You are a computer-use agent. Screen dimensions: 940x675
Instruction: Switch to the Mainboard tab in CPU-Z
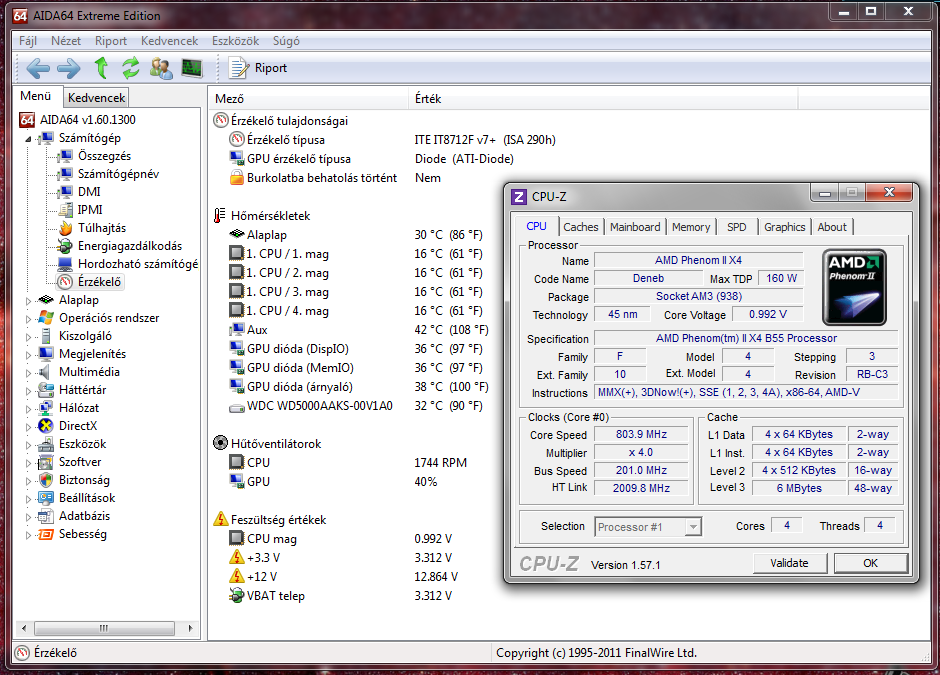pyautogui.click(x=635, y=227)
